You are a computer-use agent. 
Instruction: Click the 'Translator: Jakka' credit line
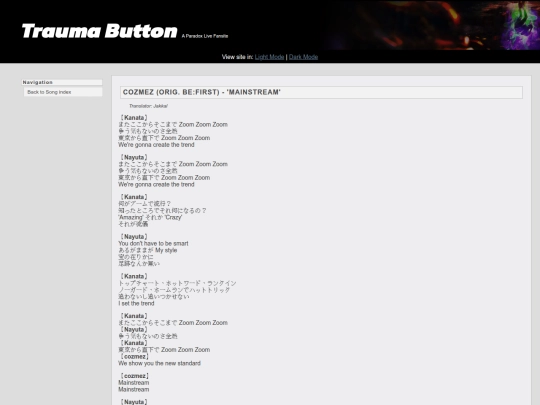coord(148,106)
